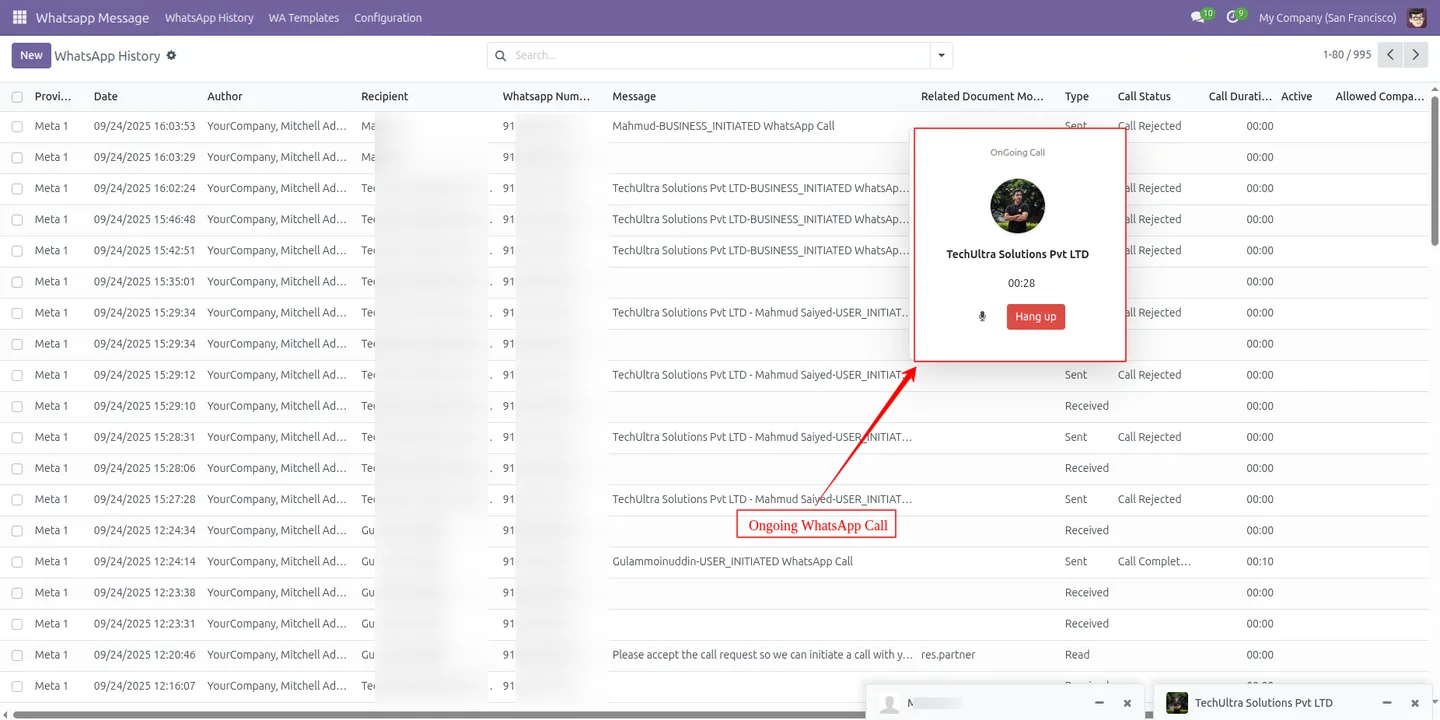
Task: Sort by the Recipient column header
Action: tap(385, 97)
